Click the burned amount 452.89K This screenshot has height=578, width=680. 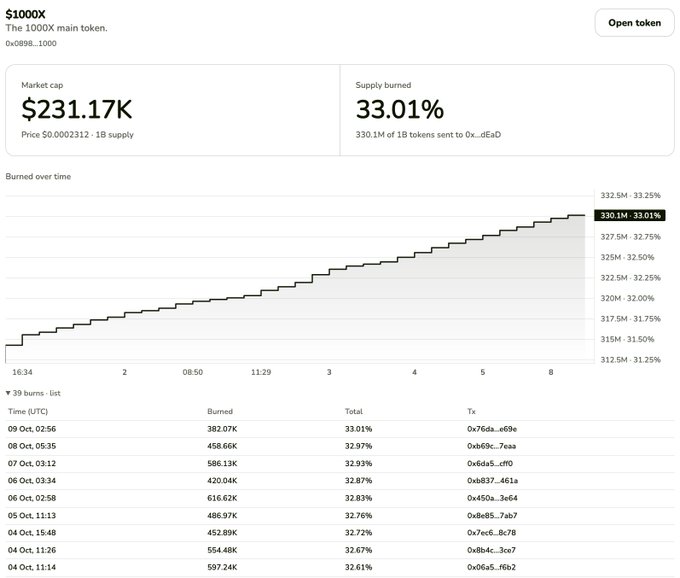(222, 532)
